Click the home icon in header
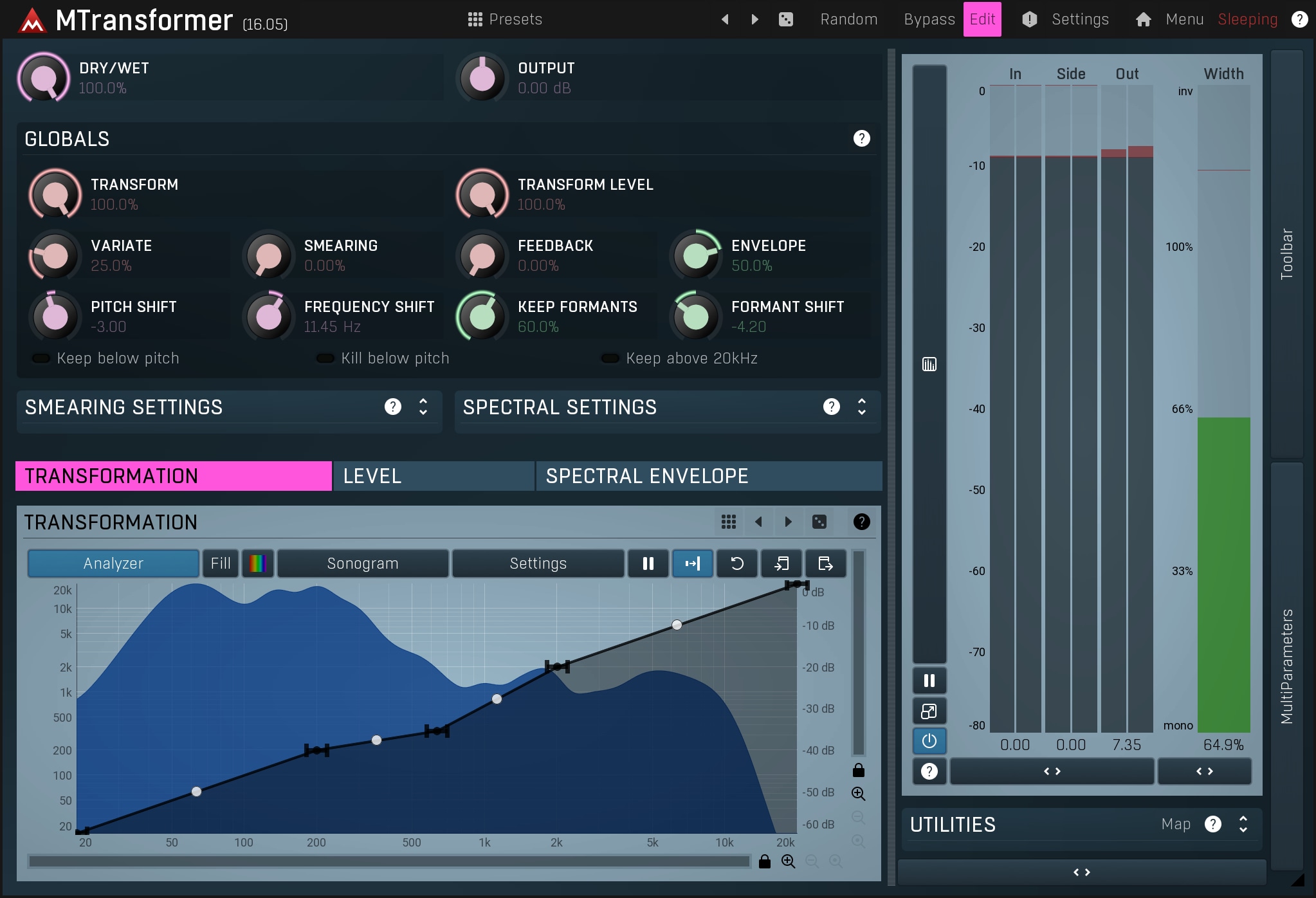 coord(1143,19)
